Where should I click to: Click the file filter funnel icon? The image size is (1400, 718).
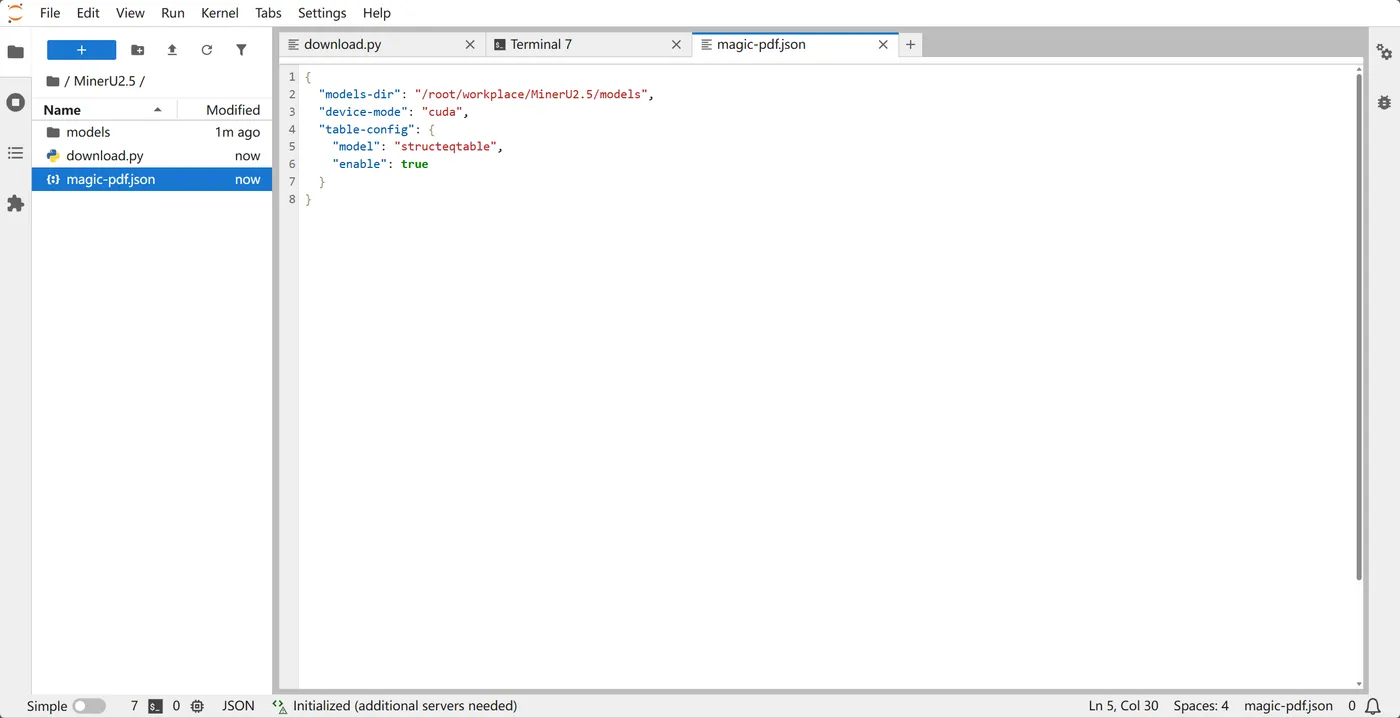241,50
